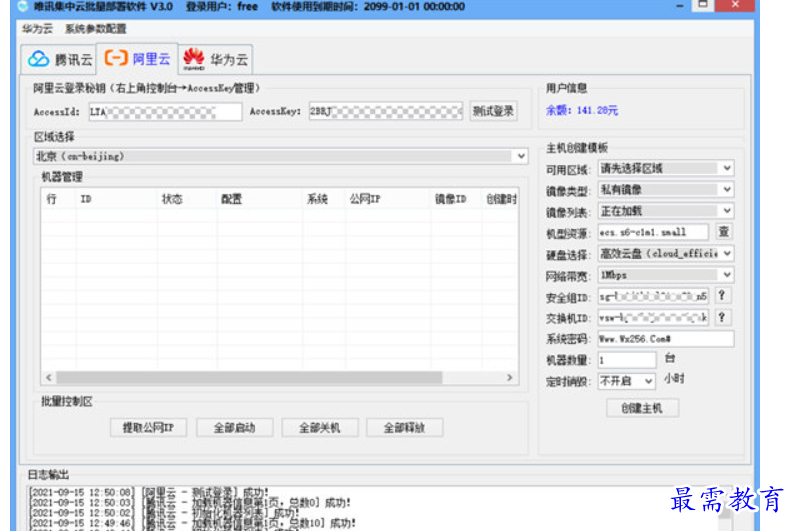Click the 全部释放 button

point(404,428)
